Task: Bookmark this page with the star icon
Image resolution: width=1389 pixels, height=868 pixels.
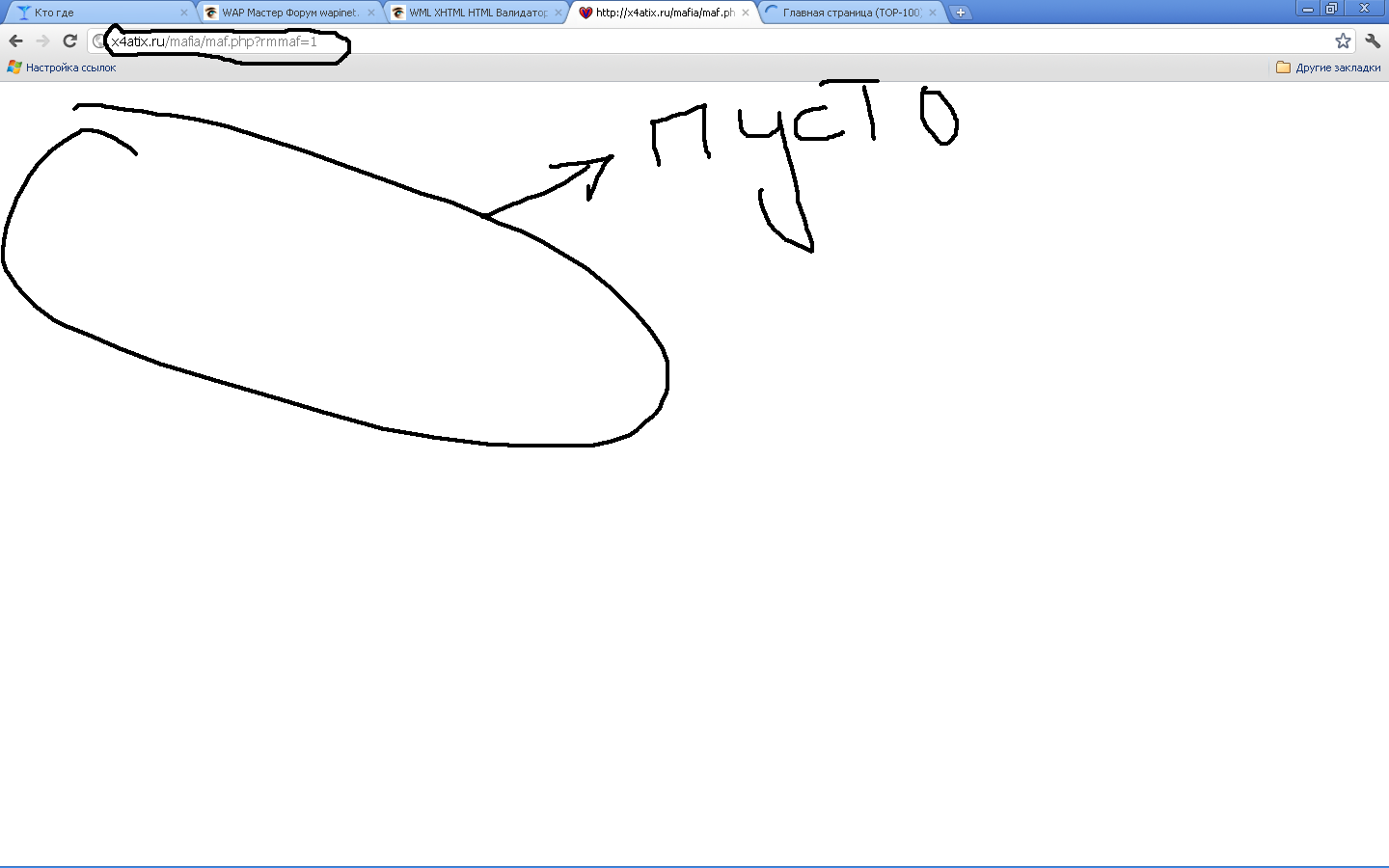Action: [1343, 41]
